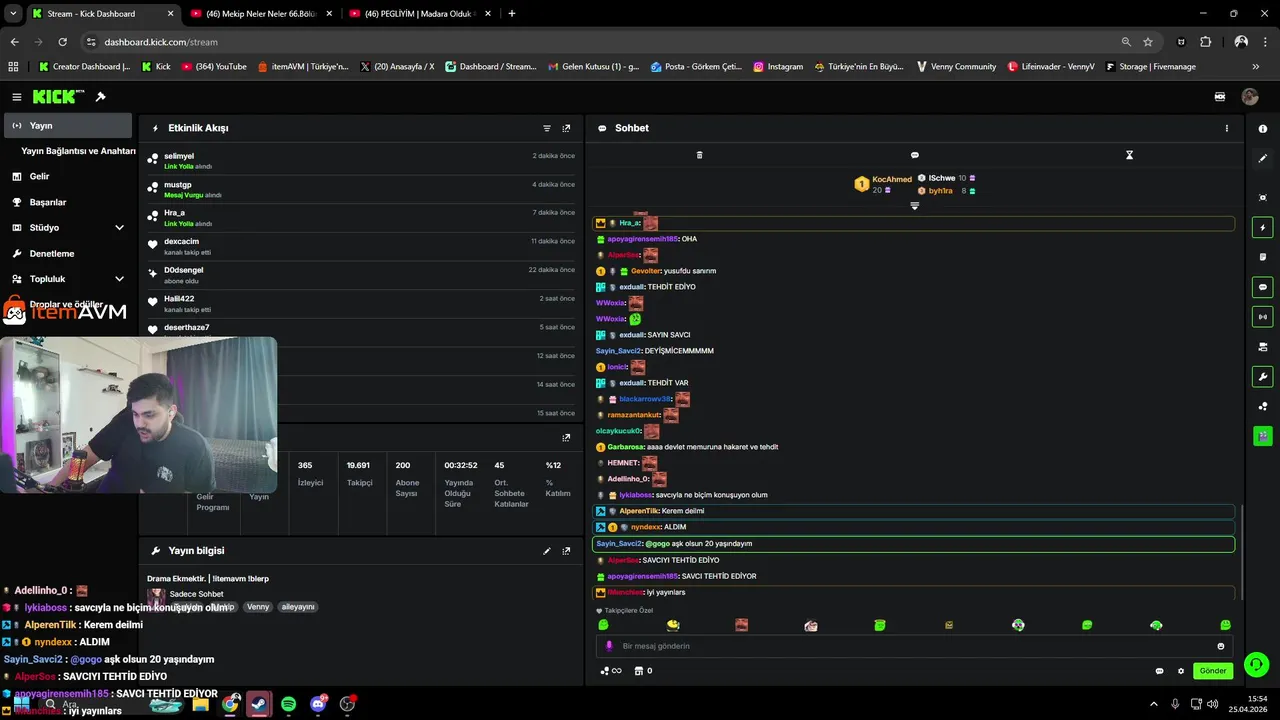Click the layout panels icon in right sidebar
Viewport: 1280px width, 720px height.
tap(1263, 347)
